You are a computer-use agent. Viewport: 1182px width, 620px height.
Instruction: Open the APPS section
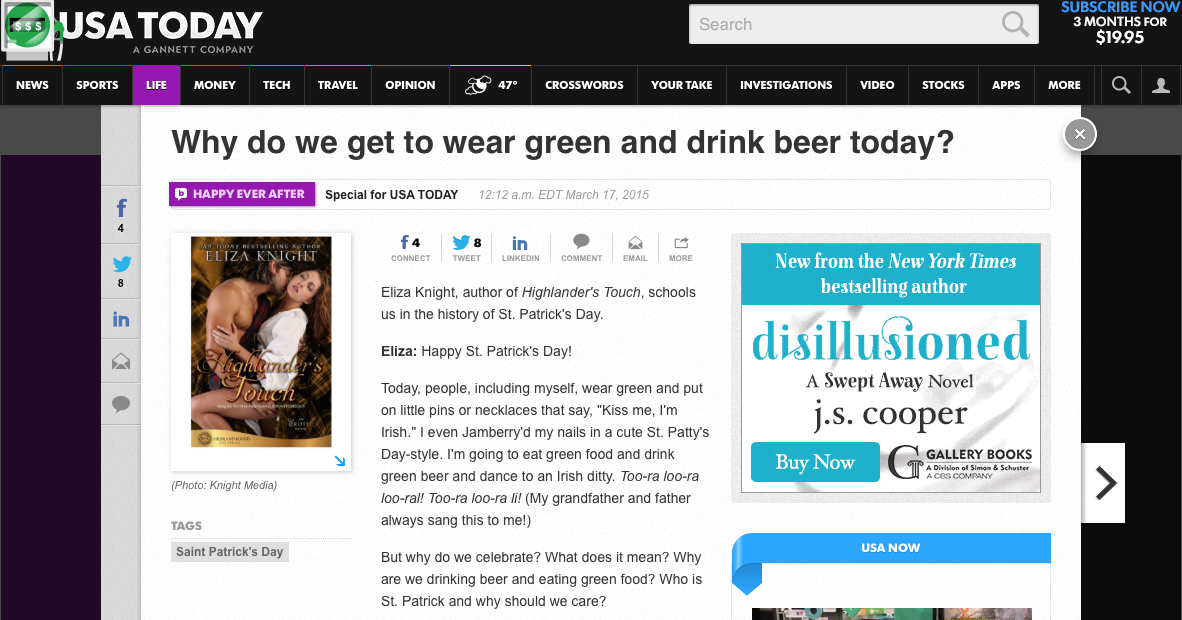pyautogui.click(x=1006, y=85)
